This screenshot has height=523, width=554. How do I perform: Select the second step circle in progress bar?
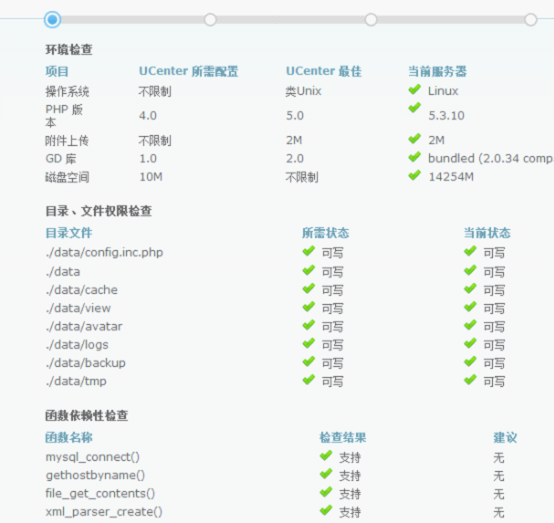tap(210, 19)
